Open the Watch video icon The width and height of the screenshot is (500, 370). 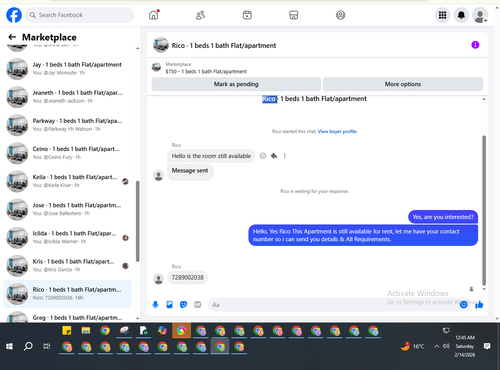[247, 15]
